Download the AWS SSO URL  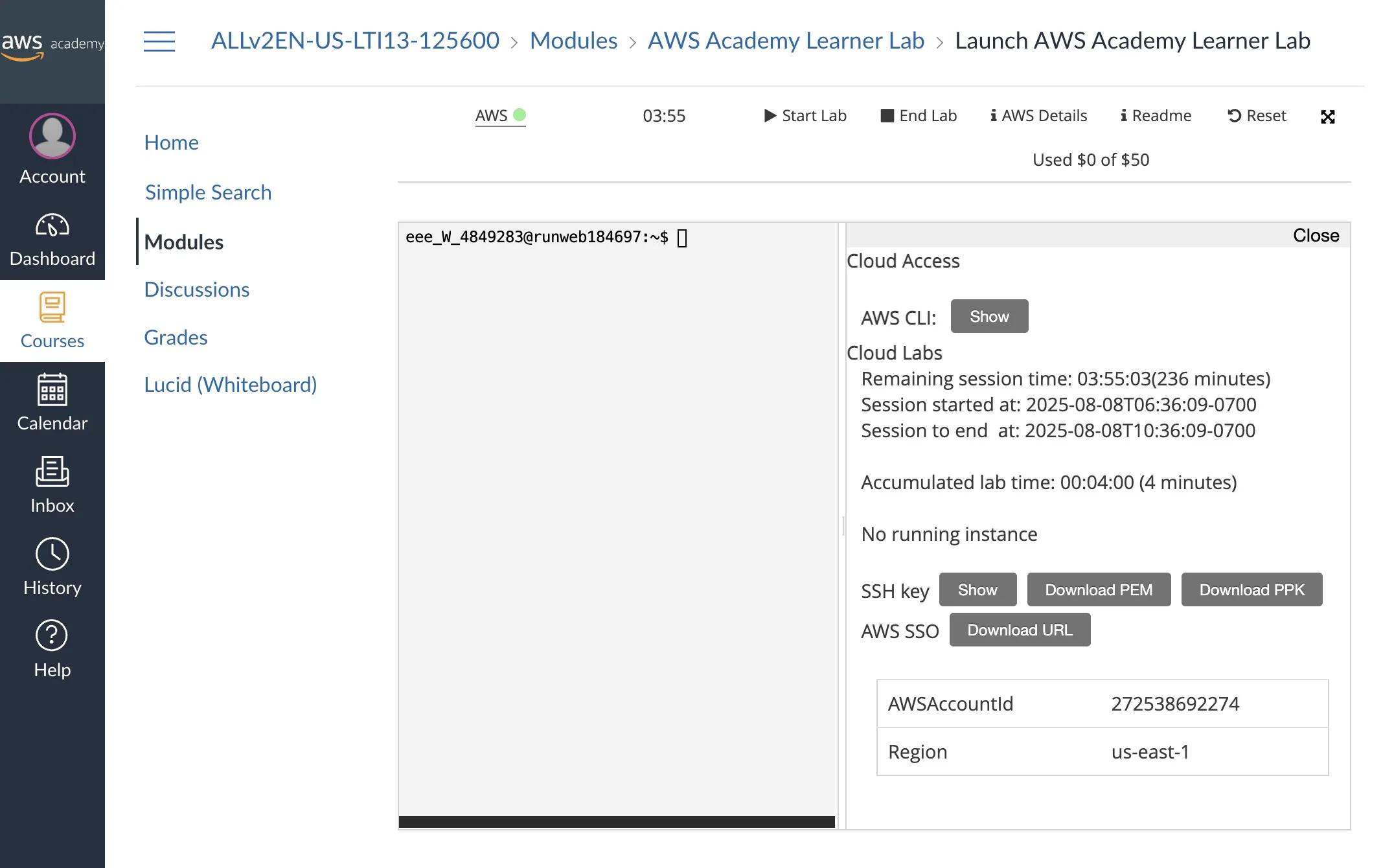[1019, 630]
